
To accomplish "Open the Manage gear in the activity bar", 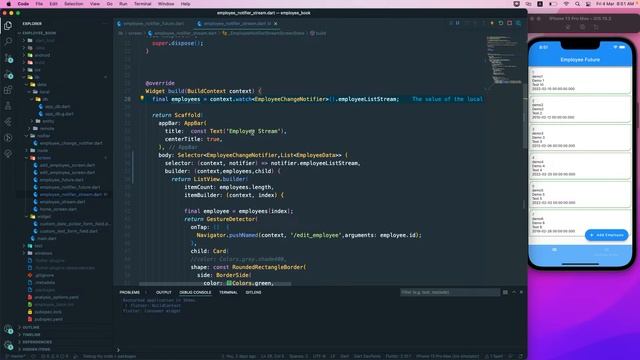I will click(8, 345).
